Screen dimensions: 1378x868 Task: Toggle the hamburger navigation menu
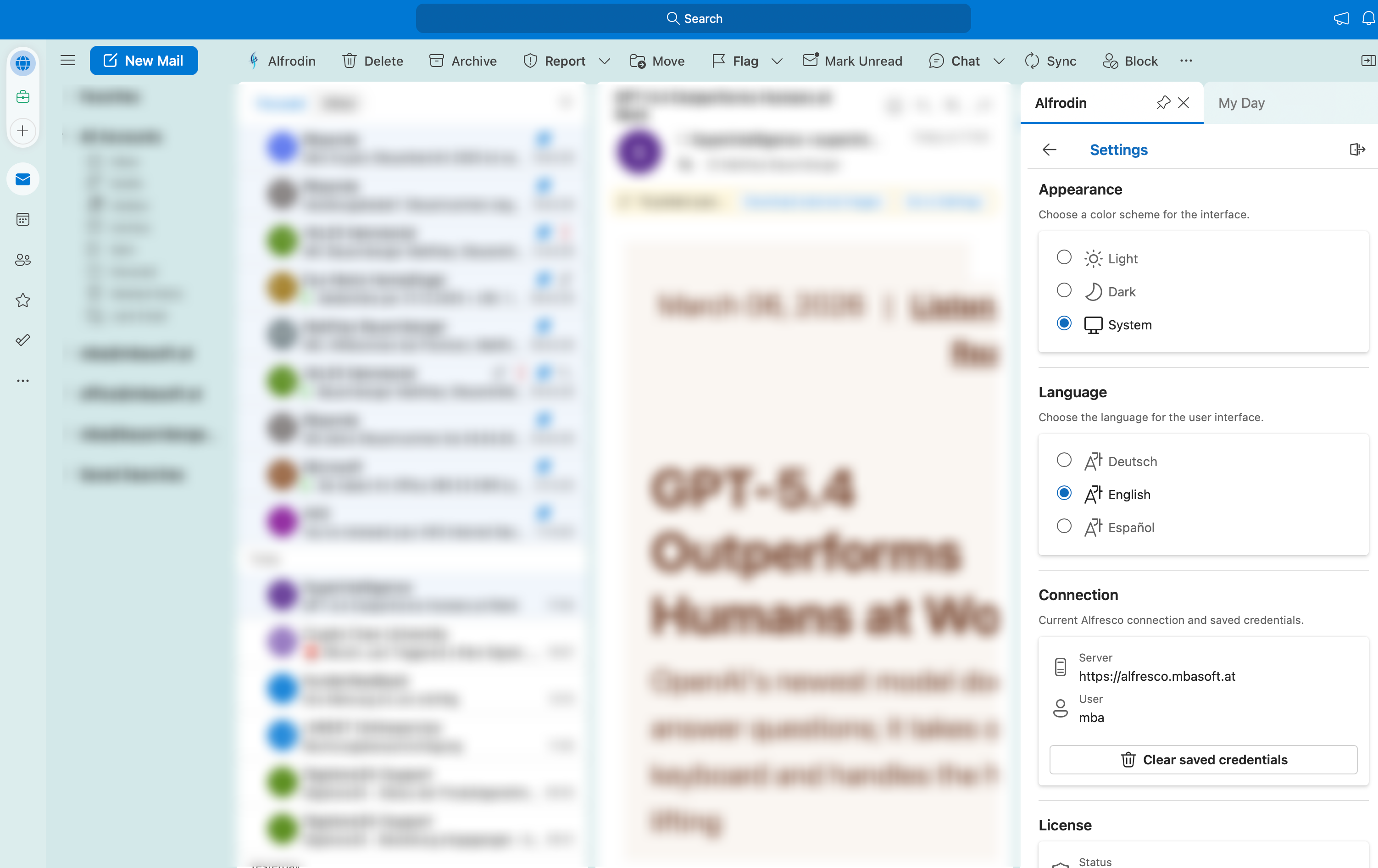68,61
